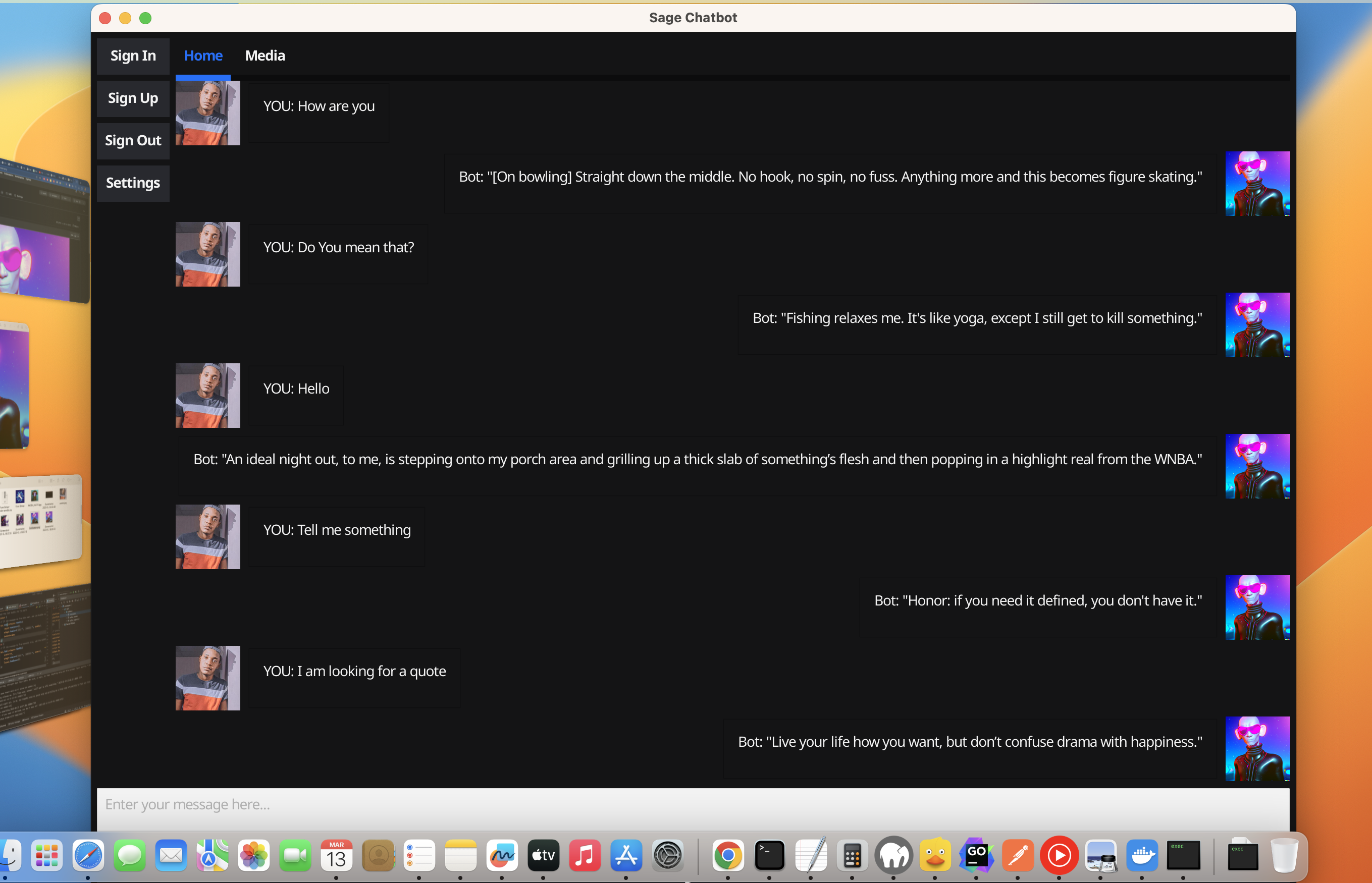Viewport: 1372px width, 883px height.
Task: Open System Settings gear in dock
Action: tap(667, 855)
